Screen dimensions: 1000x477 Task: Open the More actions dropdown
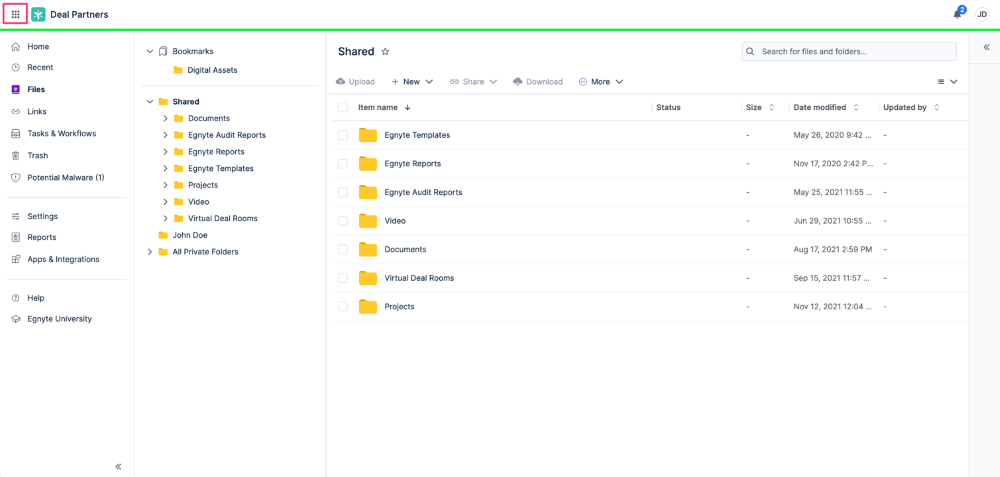(601, 82)
